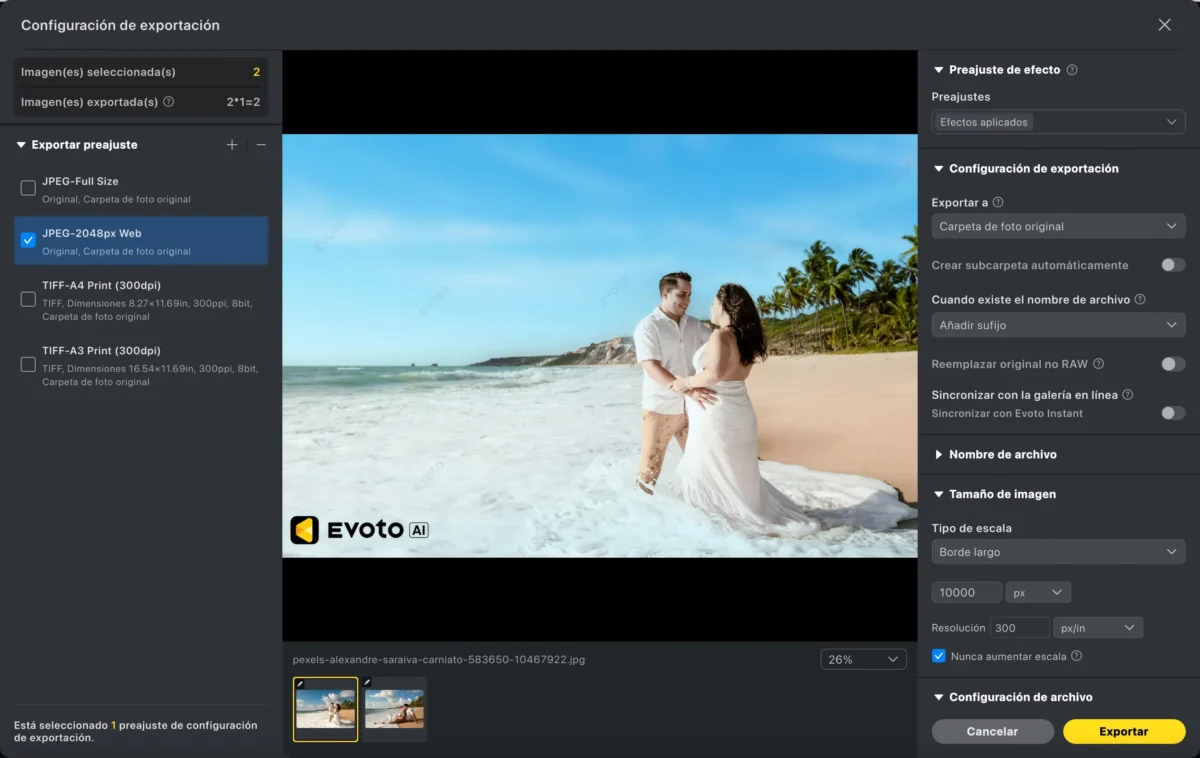
Task: Click the minus icon to remove export preset
Action: tap(261, 145)
